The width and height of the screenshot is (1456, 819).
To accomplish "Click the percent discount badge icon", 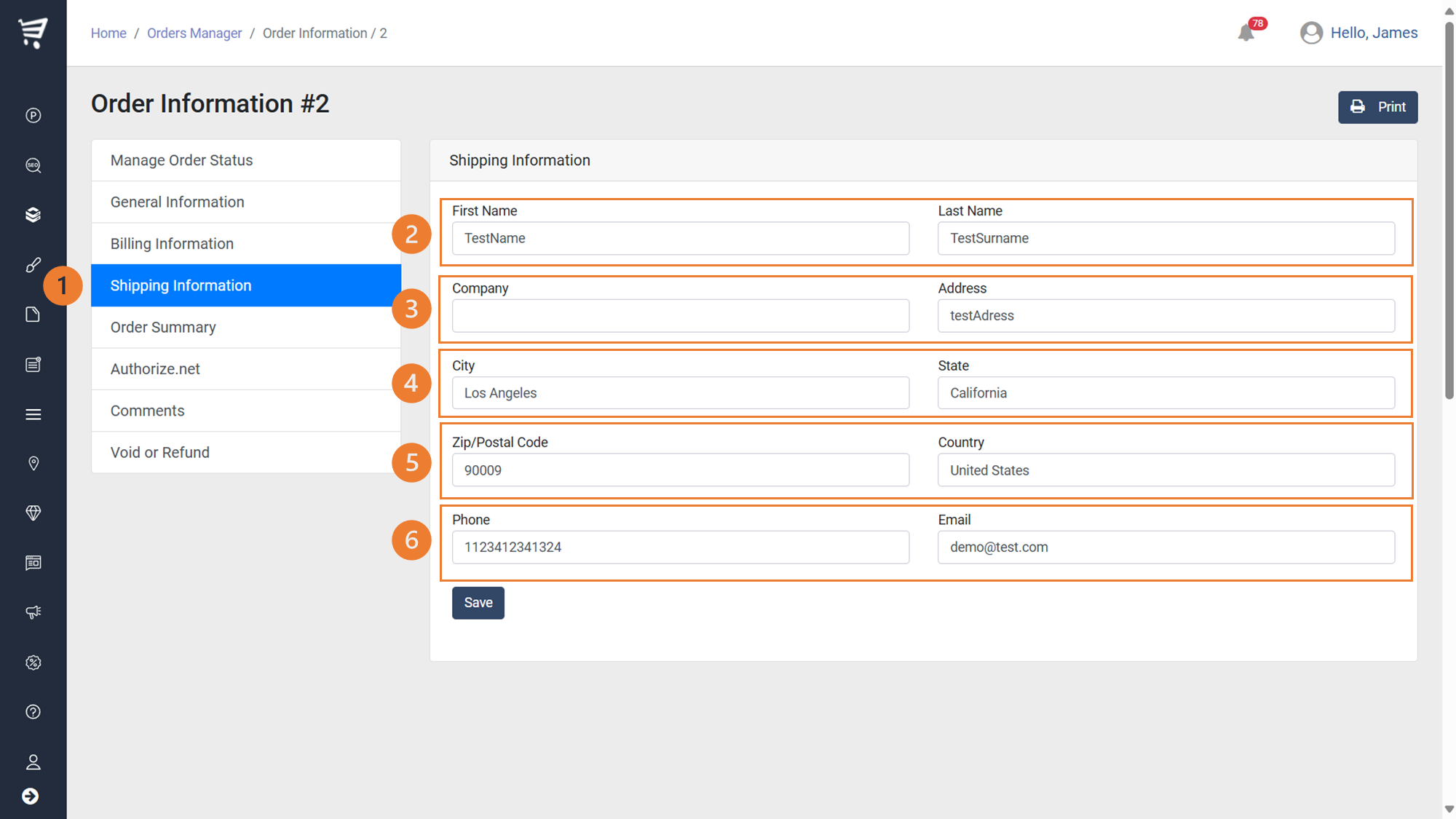I will [x=33, y=662].
